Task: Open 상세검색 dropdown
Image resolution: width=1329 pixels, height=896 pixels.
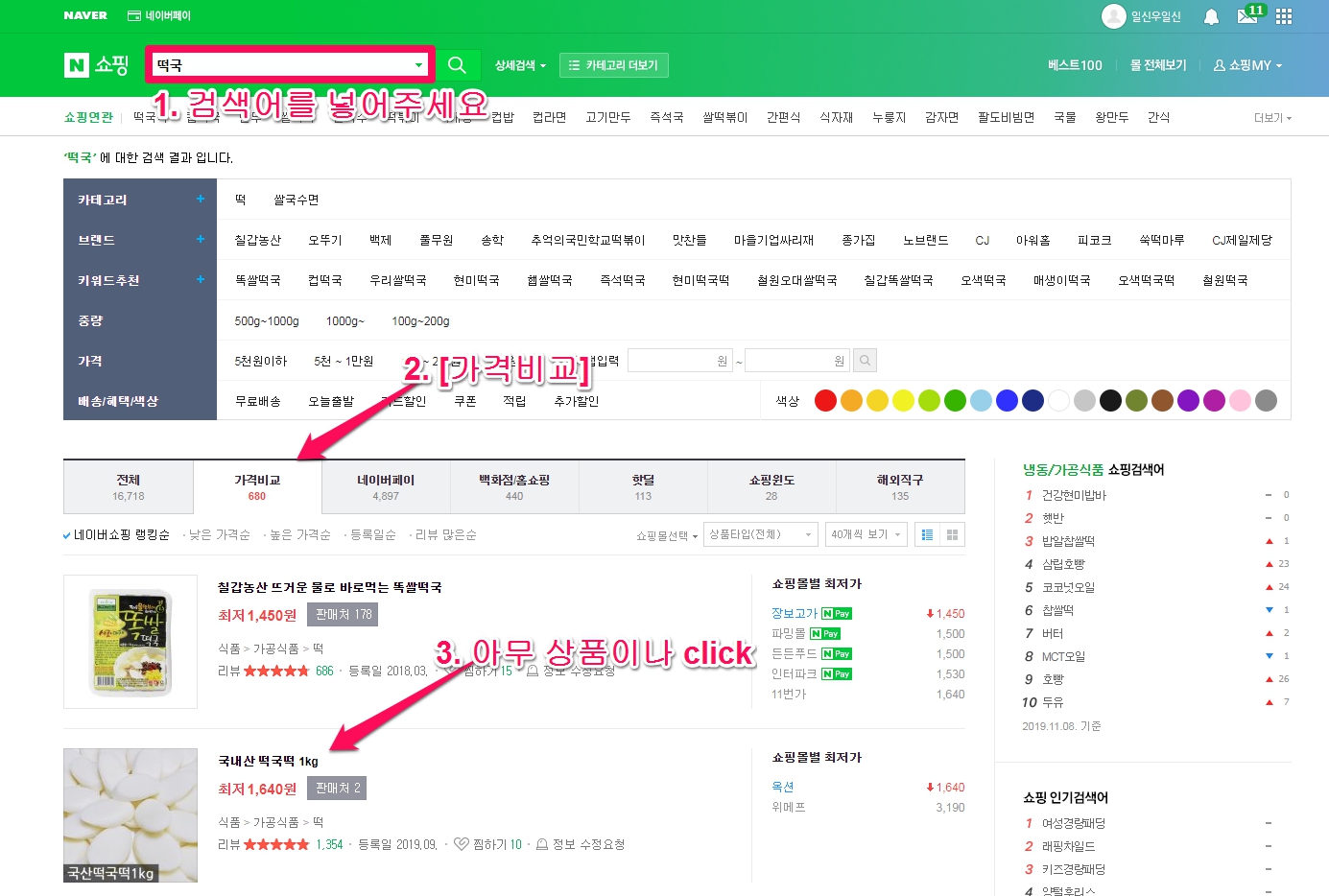Action: (520, 65)
